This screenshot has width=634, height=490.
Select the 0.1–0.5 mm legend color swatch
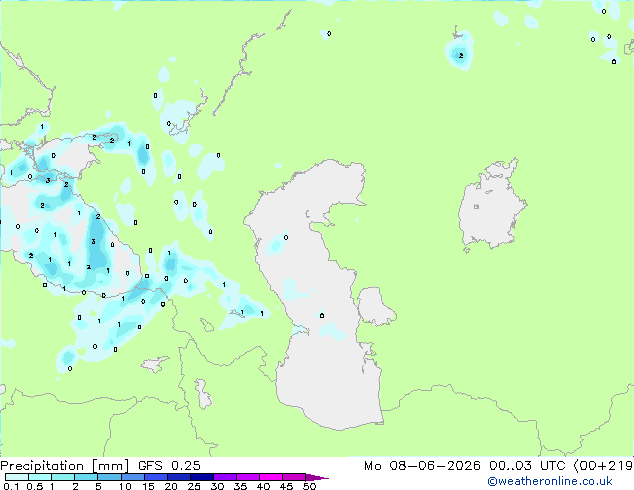click(x=17, y=477)
